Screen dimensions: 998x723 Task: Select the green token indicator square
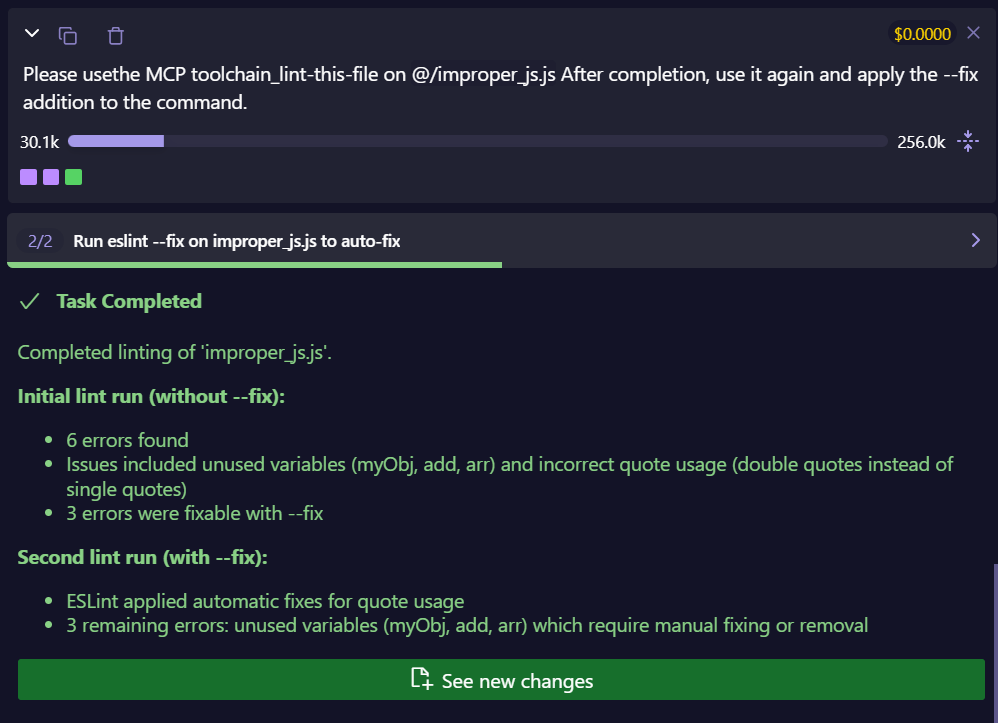(73, 176)
